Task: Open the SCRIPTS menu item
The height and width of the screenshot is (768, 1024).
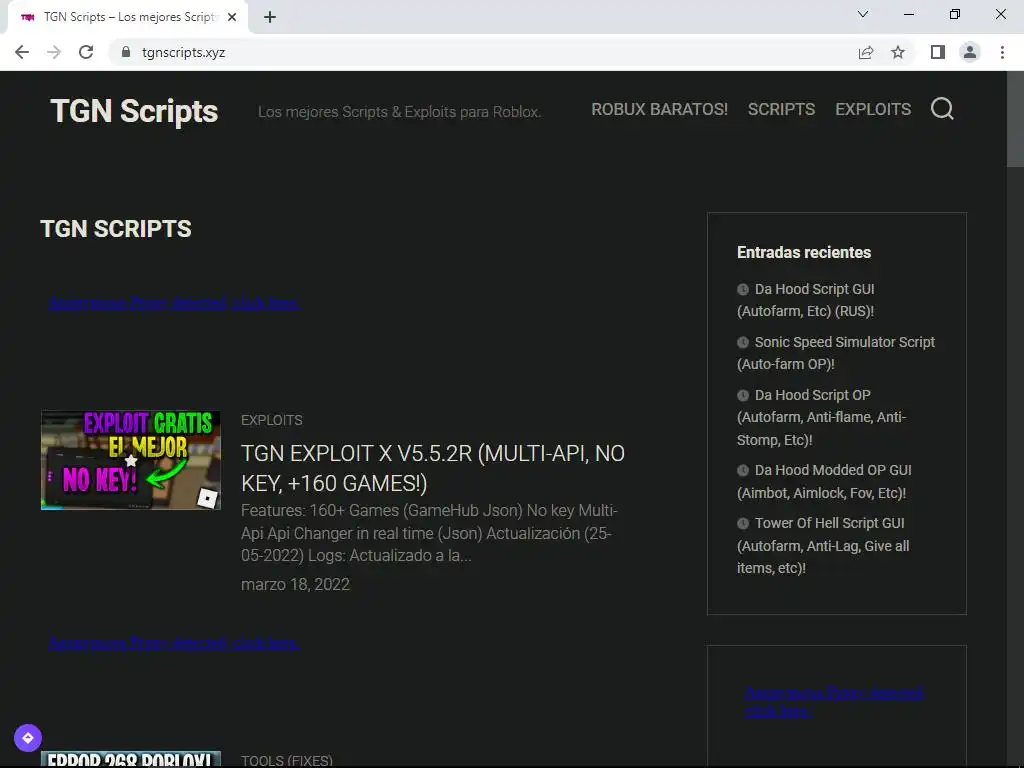Action: point(781,109)
